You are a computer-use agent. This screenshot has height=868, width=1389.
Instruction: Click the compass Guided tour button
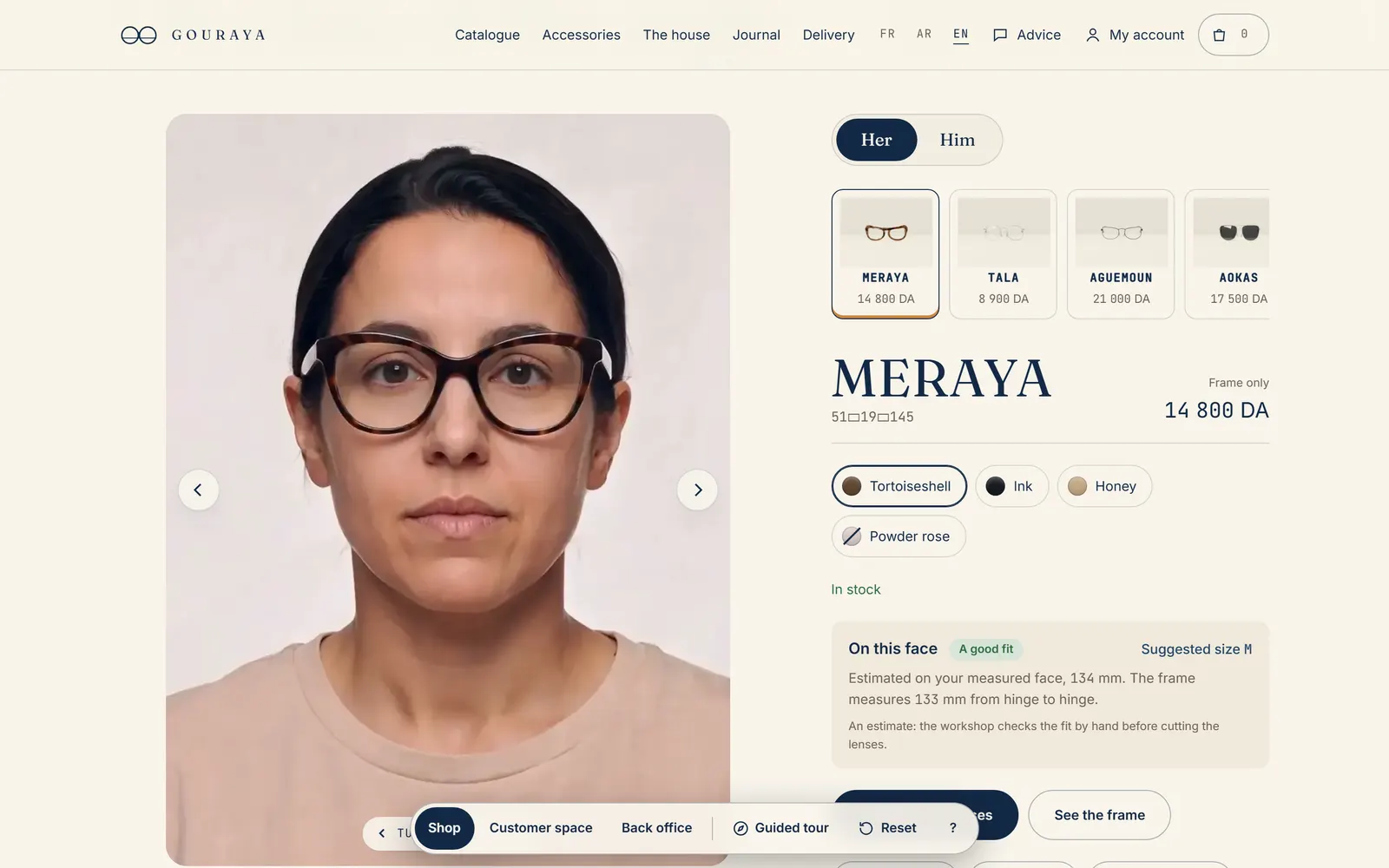tap(780, 828)
